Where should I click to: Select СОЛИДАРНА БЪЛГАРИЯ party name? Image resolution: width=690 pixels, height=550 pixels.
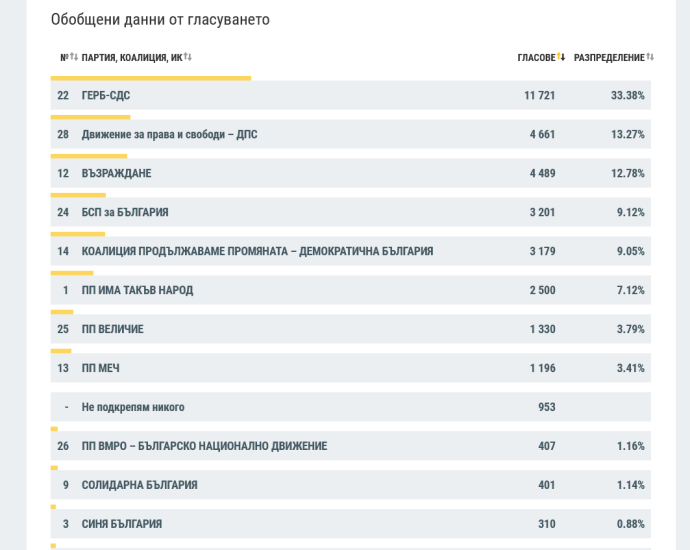click(139, 485)
